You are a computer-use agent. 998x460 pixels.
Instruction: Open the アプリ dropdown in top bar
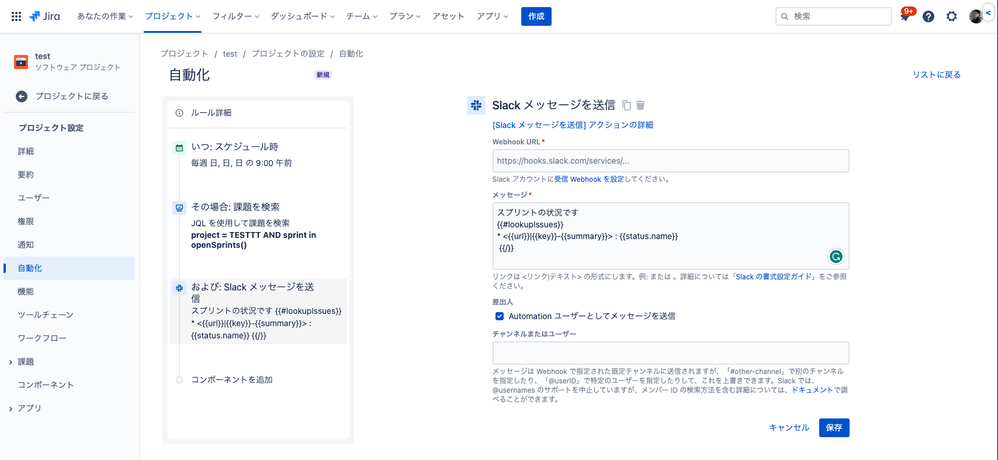(x=493, y=17)
